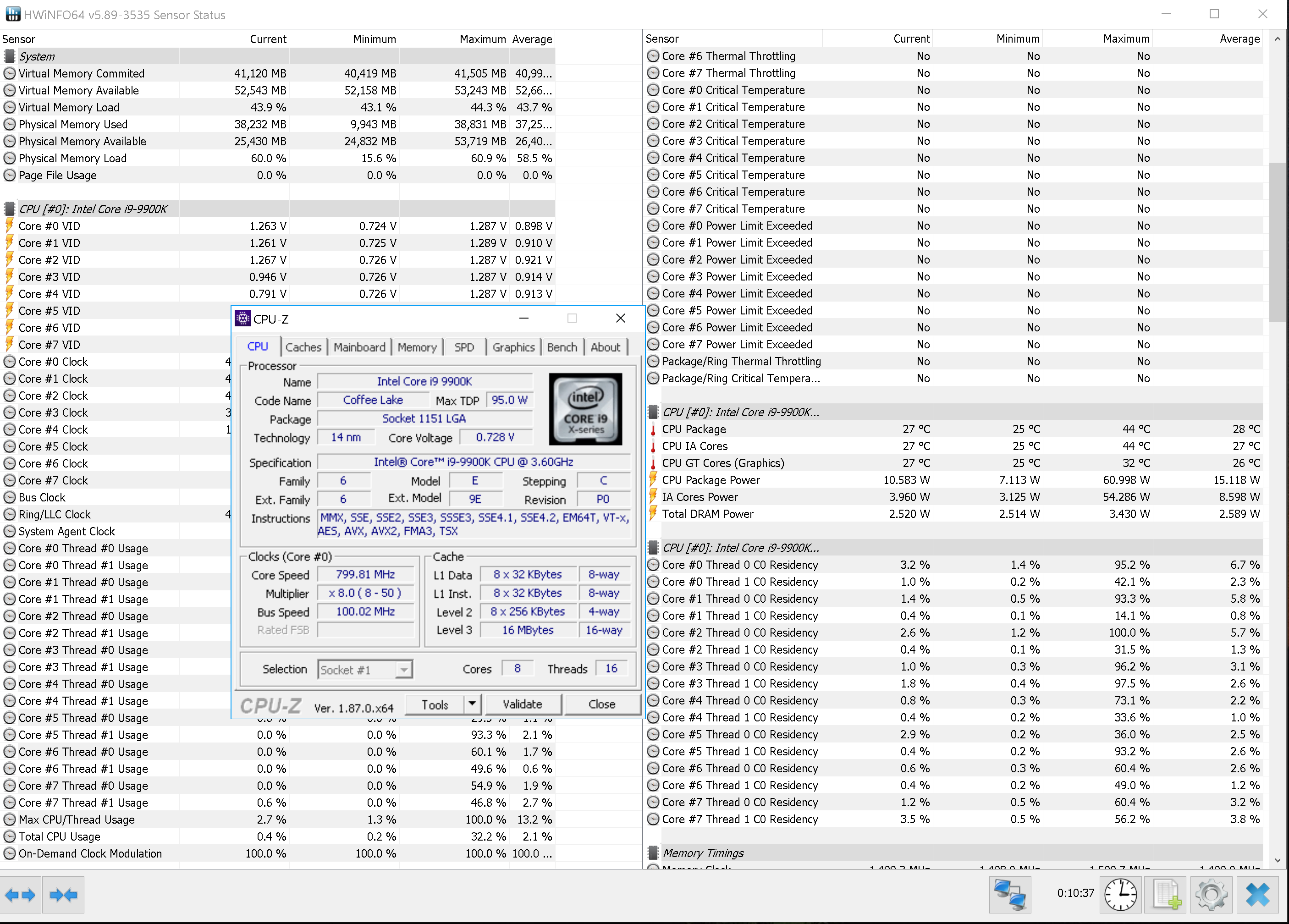
Task: Select the 'Physical Memory Used' sensor row
Action: [x=277, y=125]
